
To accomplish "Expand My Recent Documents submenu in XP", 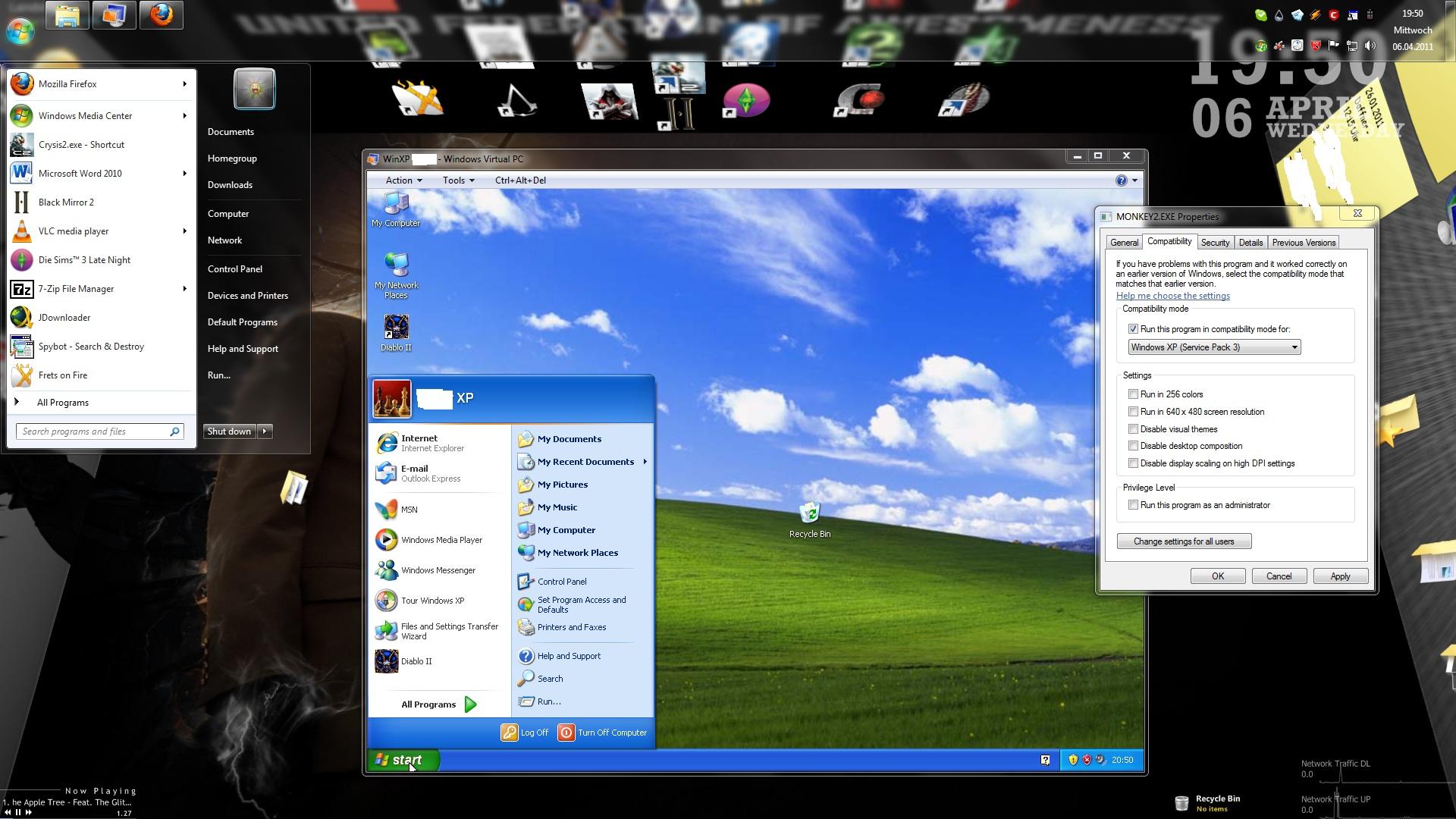I will point(645,462).
